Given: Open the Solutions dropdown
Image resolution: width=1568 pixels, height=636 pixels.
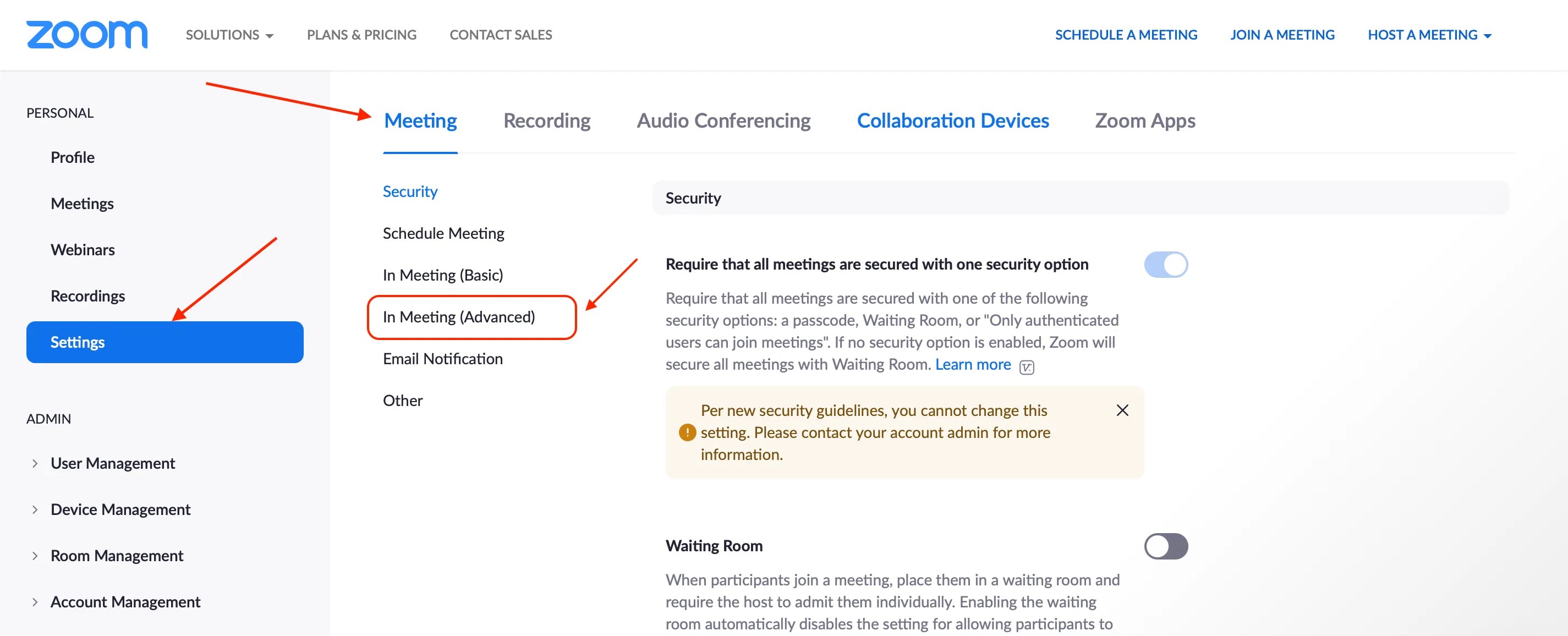Looking at the screenshot, I should tap(229, 35).
